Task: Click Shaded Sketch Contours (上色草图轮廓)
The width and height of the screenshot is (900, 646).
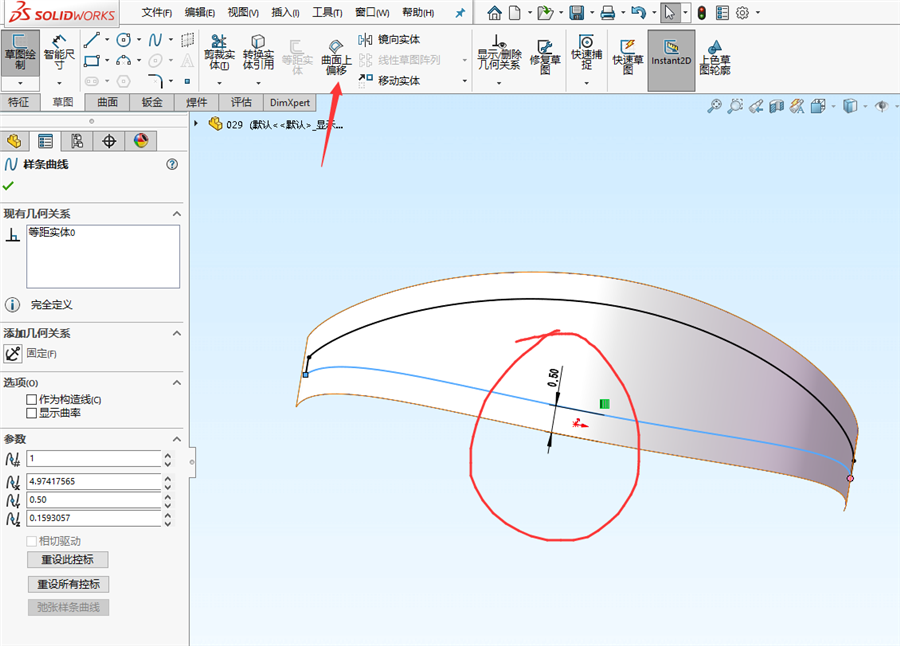Action: coord(715,56)
